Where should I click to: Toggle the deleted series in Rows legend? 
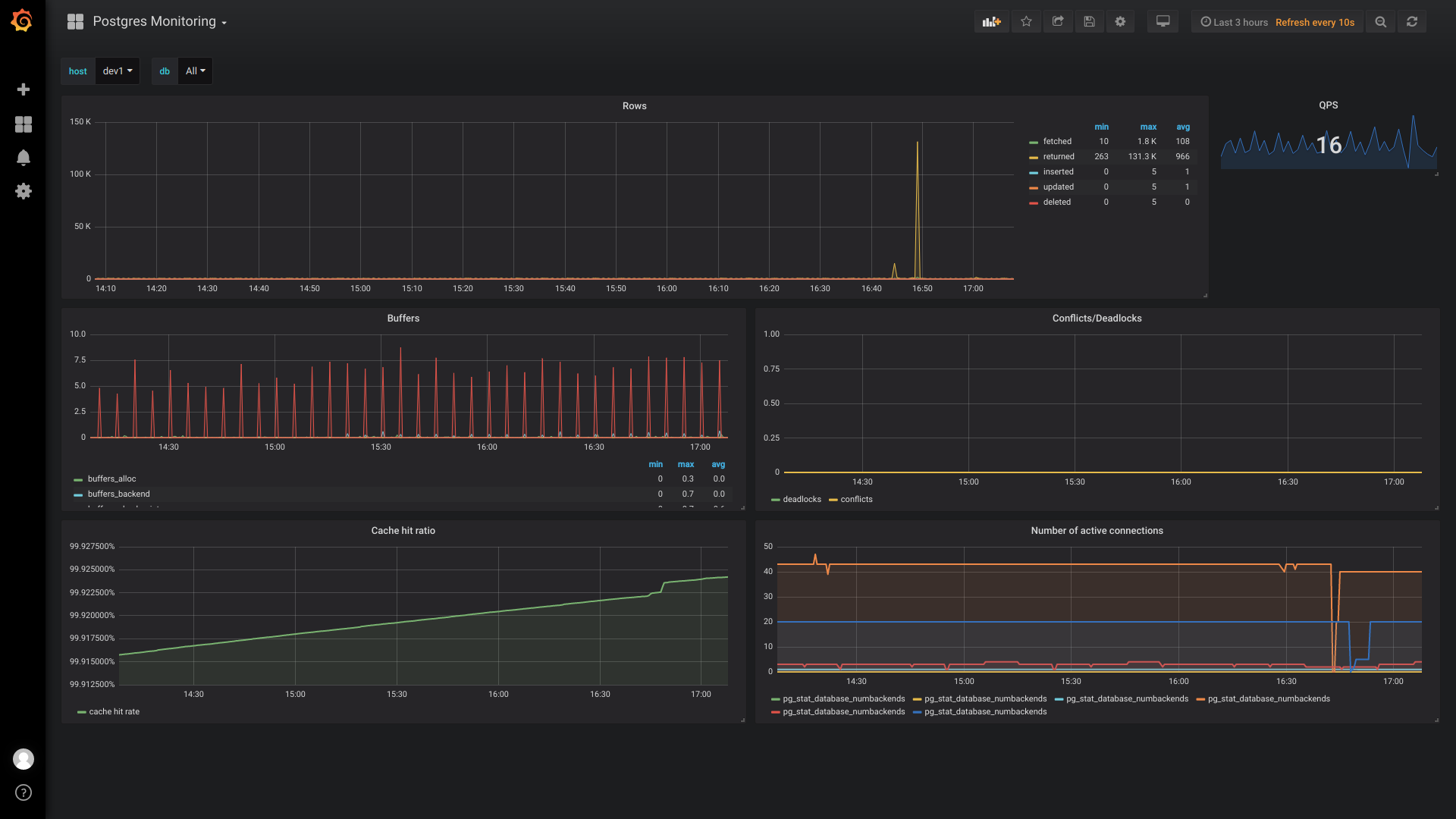pos(1056,202)
